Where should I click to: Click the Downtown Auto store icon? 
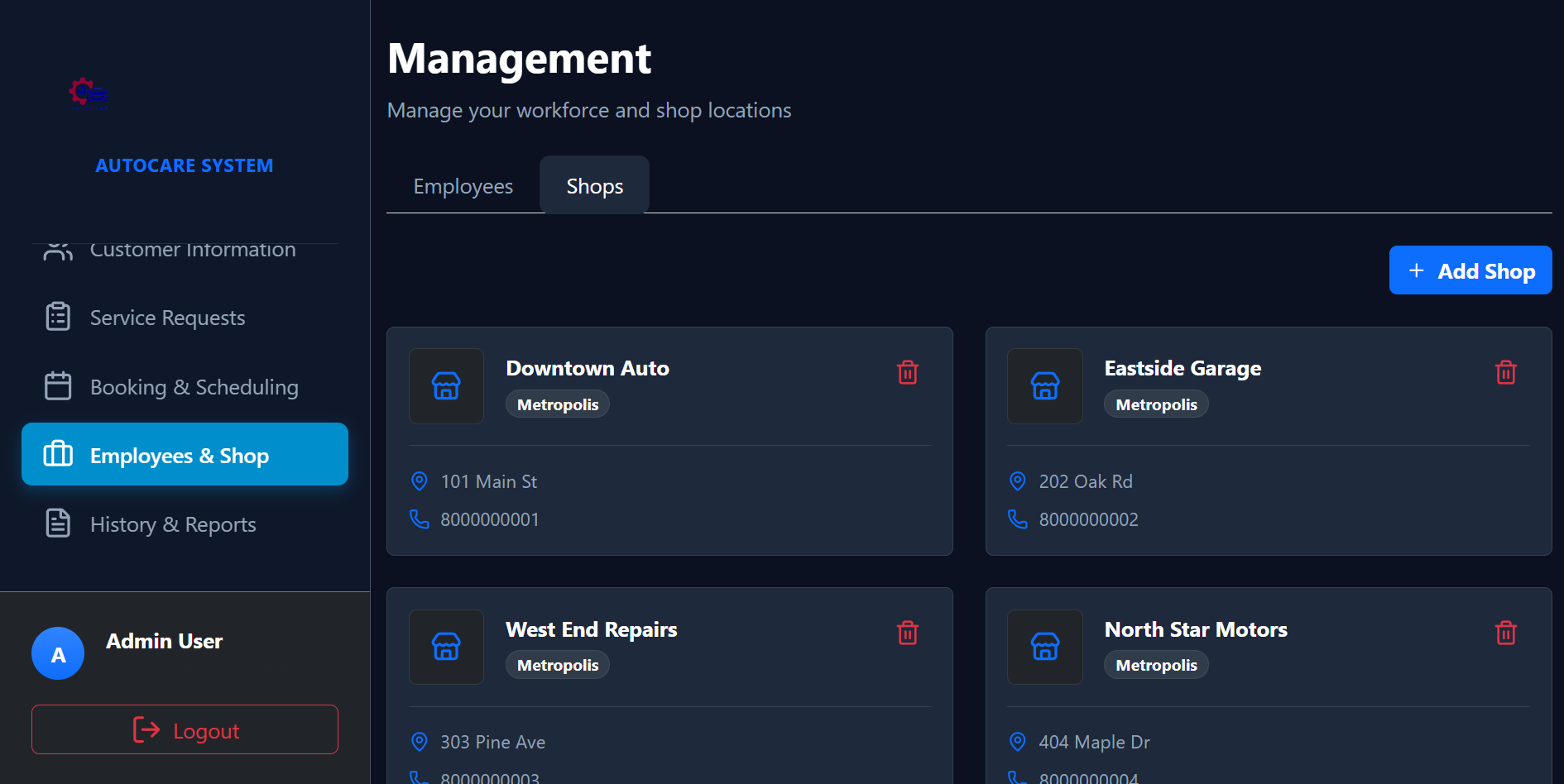coord(446,386)
